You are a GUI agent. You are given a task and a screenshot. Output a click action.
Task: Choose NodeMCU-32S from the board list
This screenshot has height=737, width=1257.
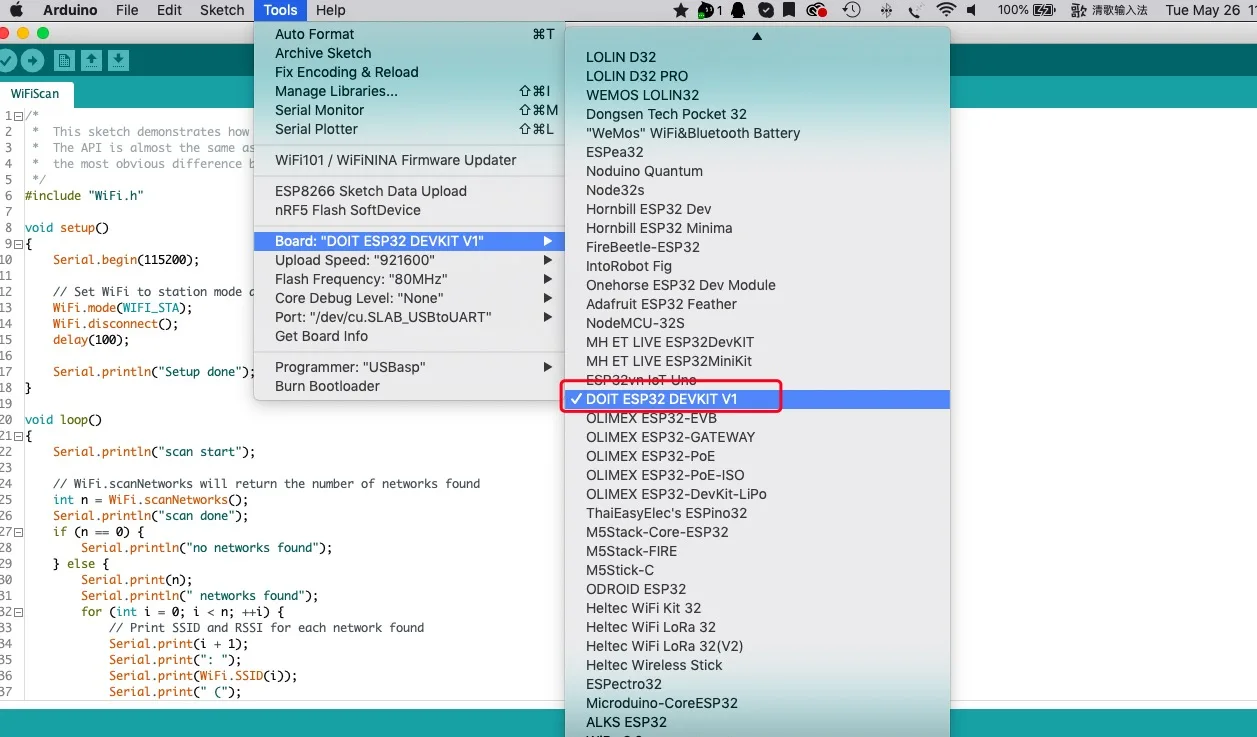tap(635, 323)
